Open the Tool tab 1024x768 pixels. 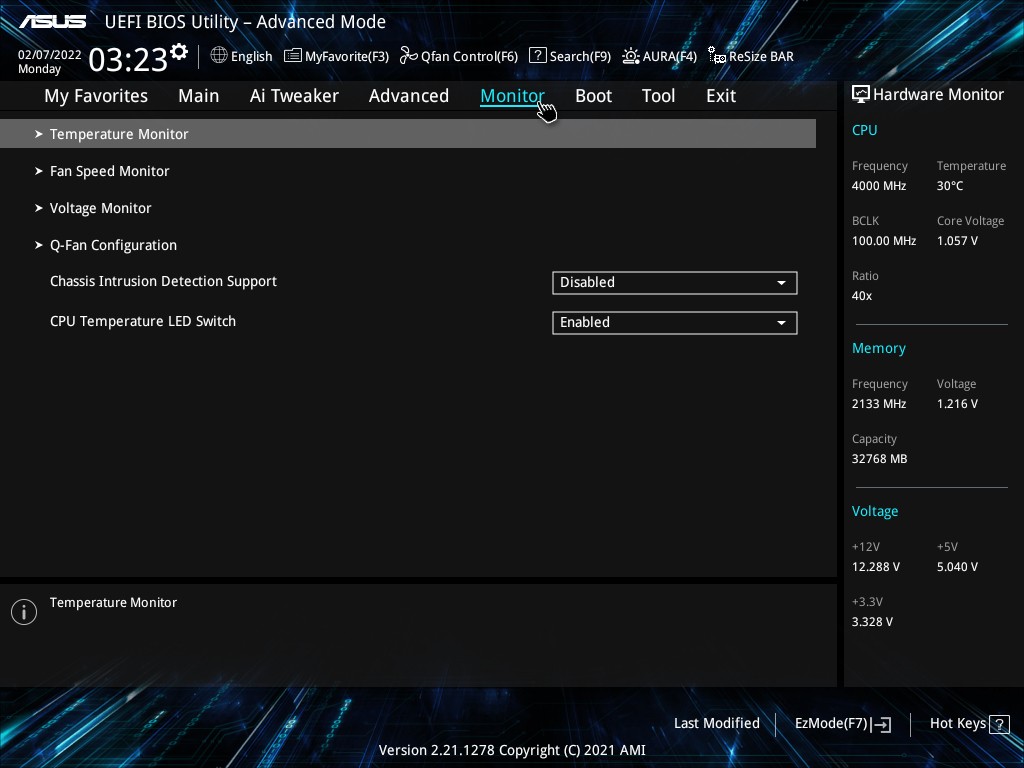pos(658,96)
